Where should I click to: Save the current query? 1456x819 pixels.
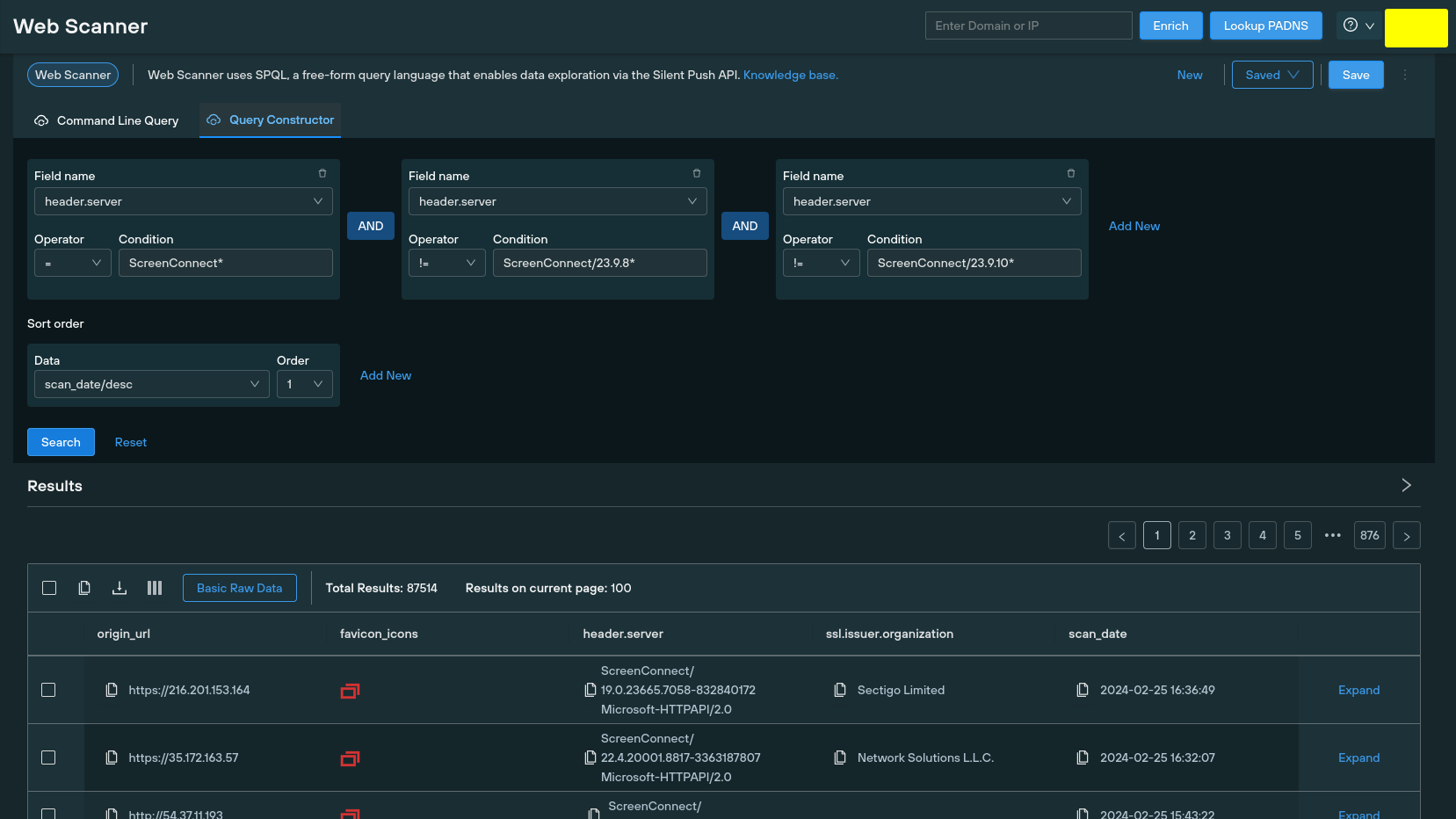click(1356, 75)
